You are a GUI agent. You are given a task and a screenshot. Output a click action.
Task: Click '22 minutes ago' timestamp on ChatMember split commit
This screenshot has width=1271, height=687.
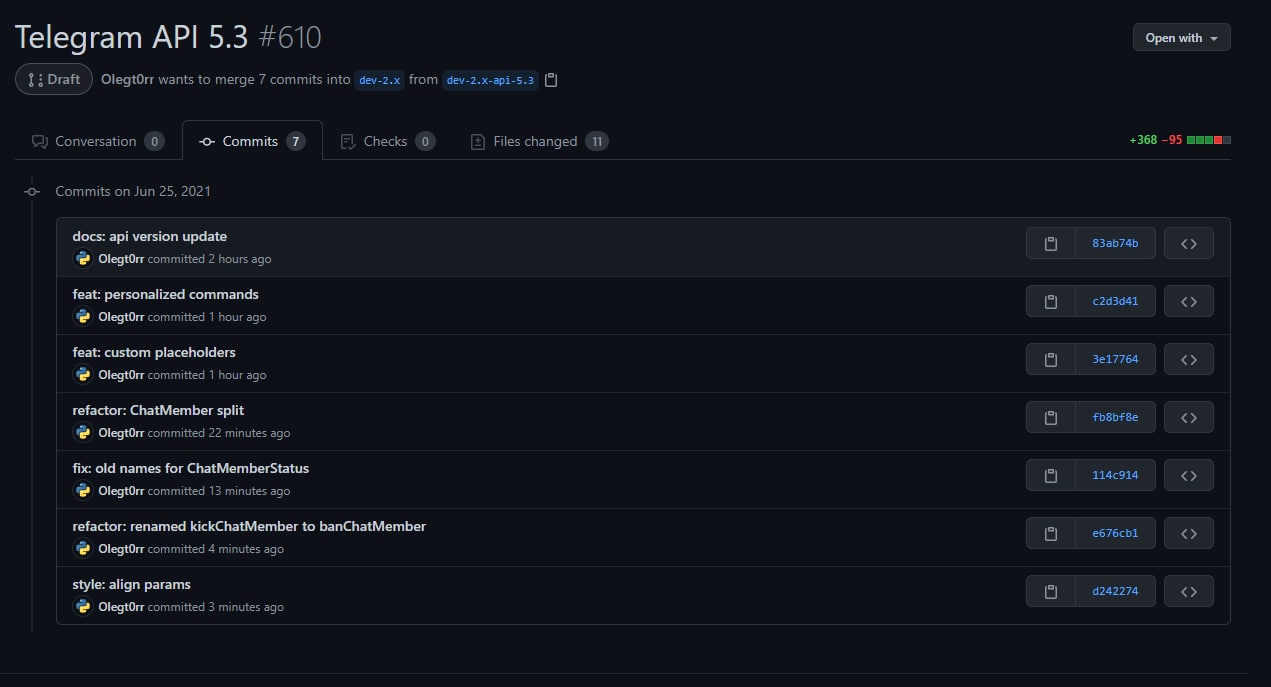[249, 433]
